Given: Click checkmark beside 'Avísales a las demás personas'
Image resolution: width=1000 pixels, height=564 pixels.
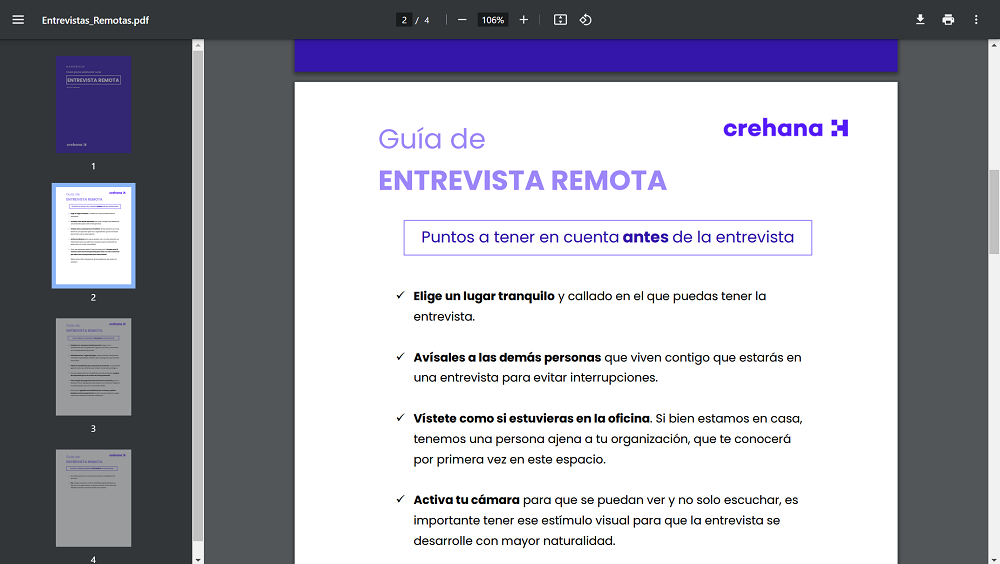Looking at the screenshot, I should point(400,356).
